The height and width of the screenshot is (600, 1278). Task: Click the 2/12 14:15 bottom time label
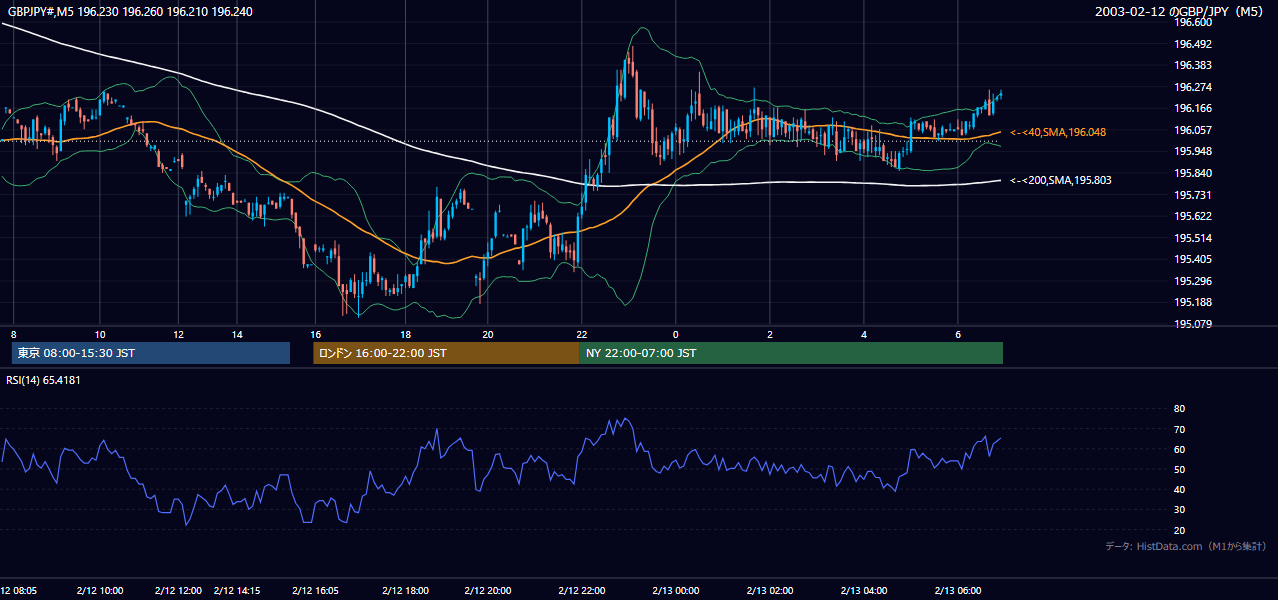(x=237, y=591)
